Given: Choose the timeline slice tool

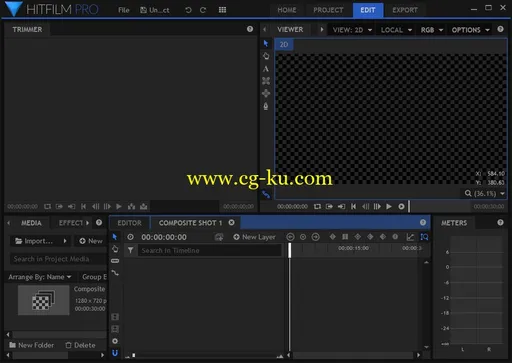Looking at the screenshot, I should tap(115, 261).
